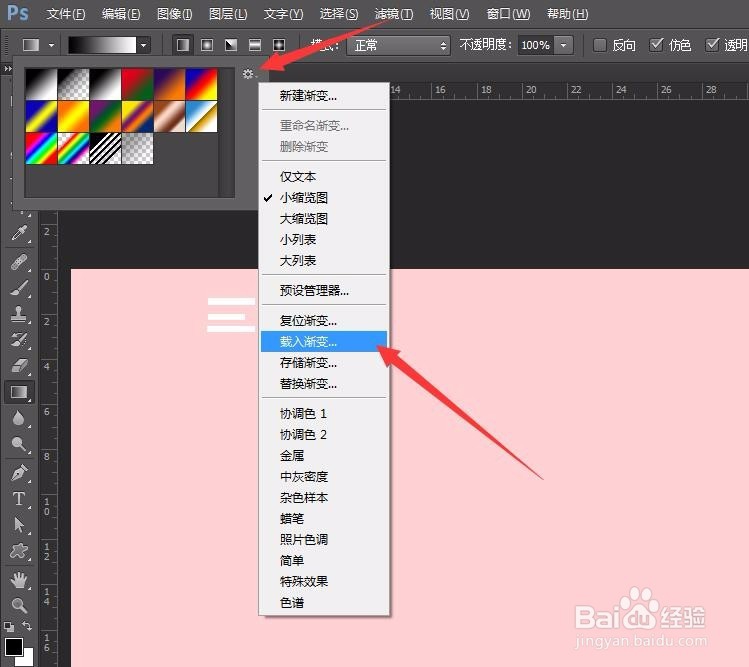Choose Angle Gradient style button
749x667 pixels.
click(x=231, y=45)
